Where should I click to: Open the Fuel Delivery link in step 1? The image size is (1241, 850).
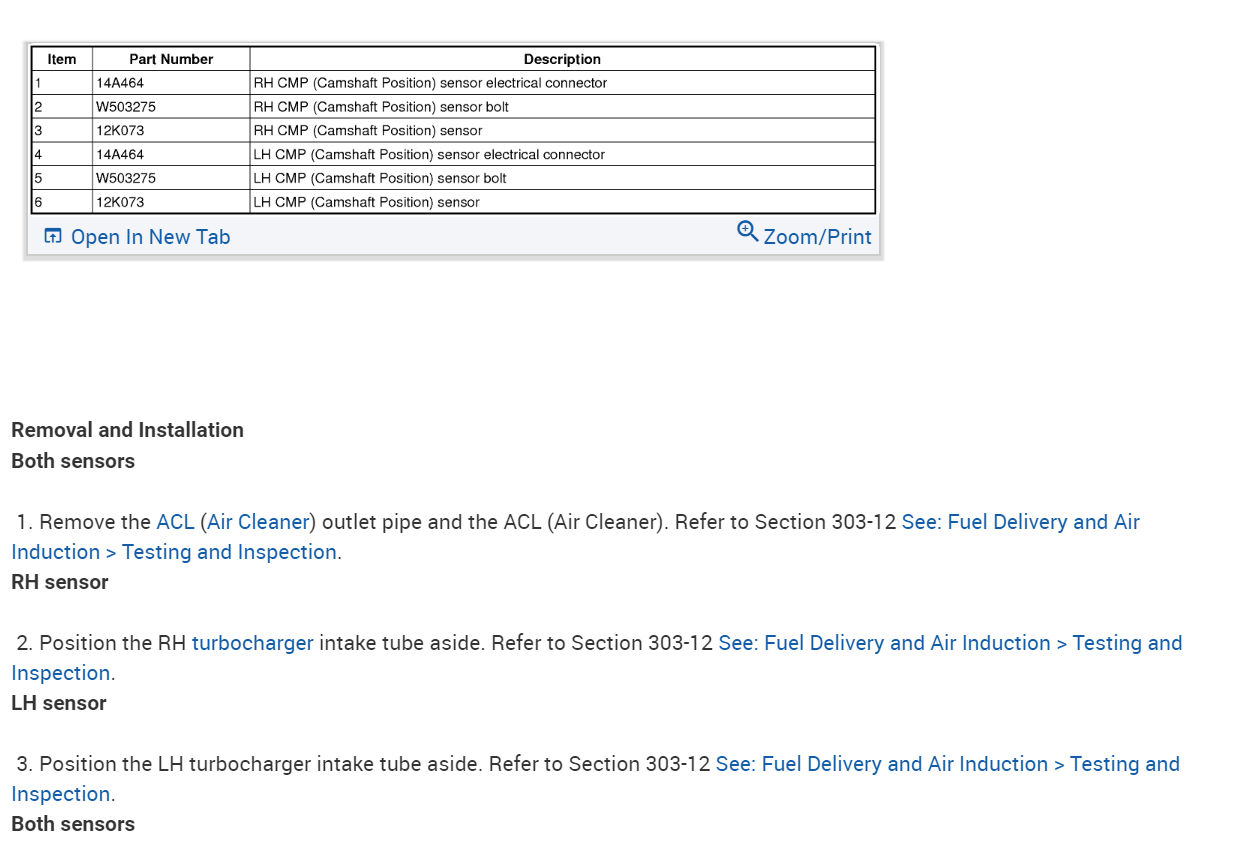1020,522
